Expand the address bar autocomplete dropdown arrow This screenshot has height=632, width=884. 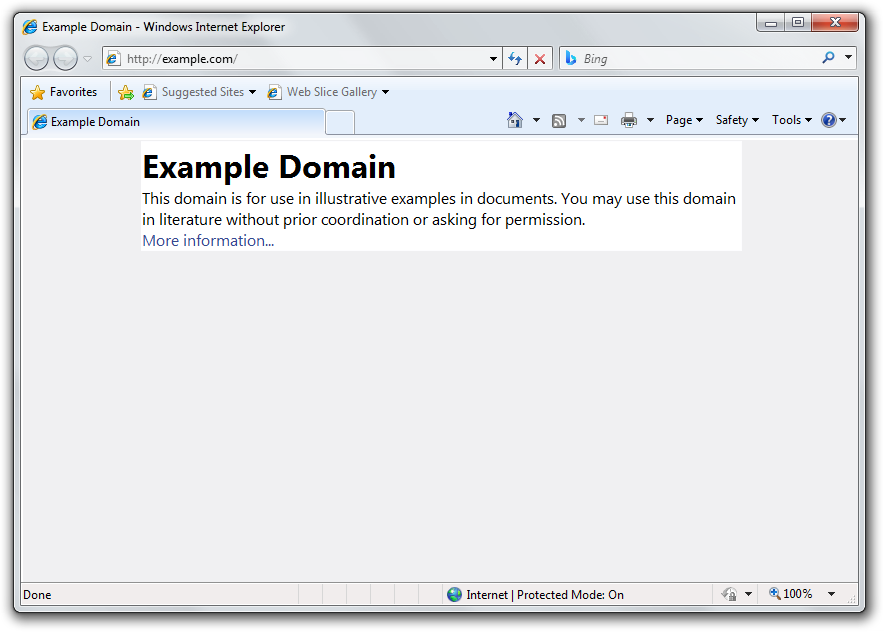point(493,59)
